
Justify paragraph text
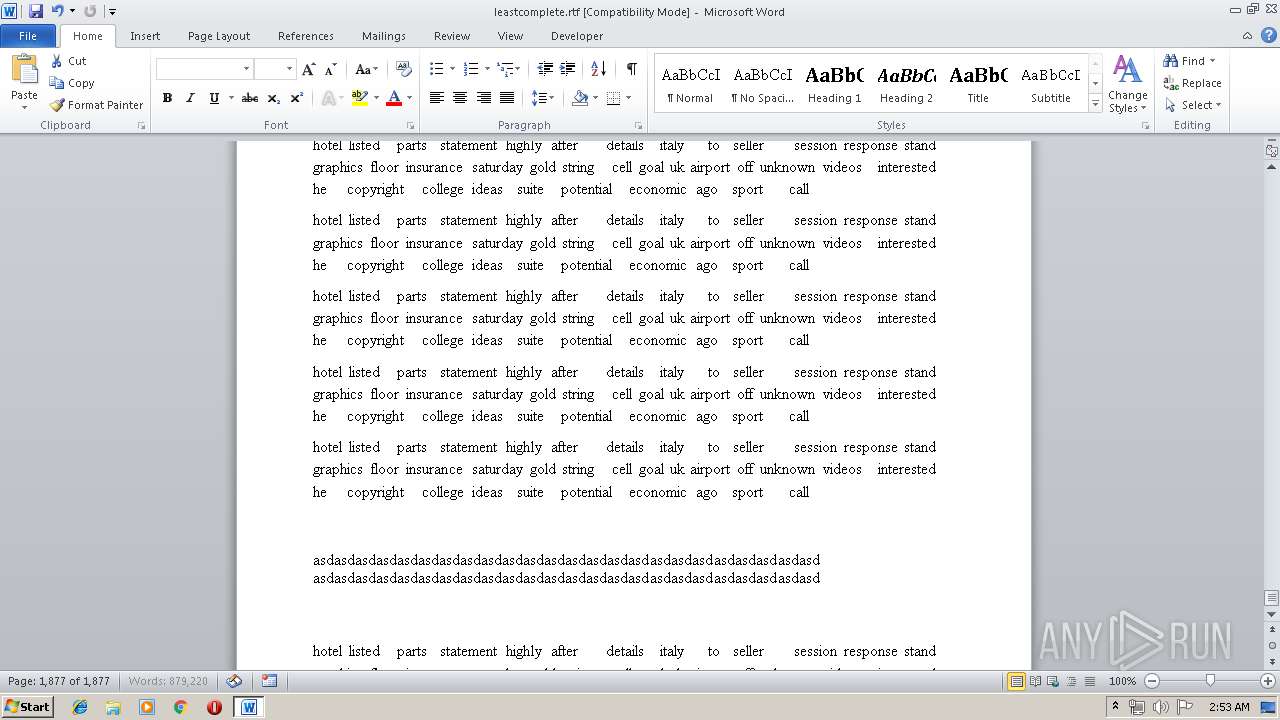[507, 98]
